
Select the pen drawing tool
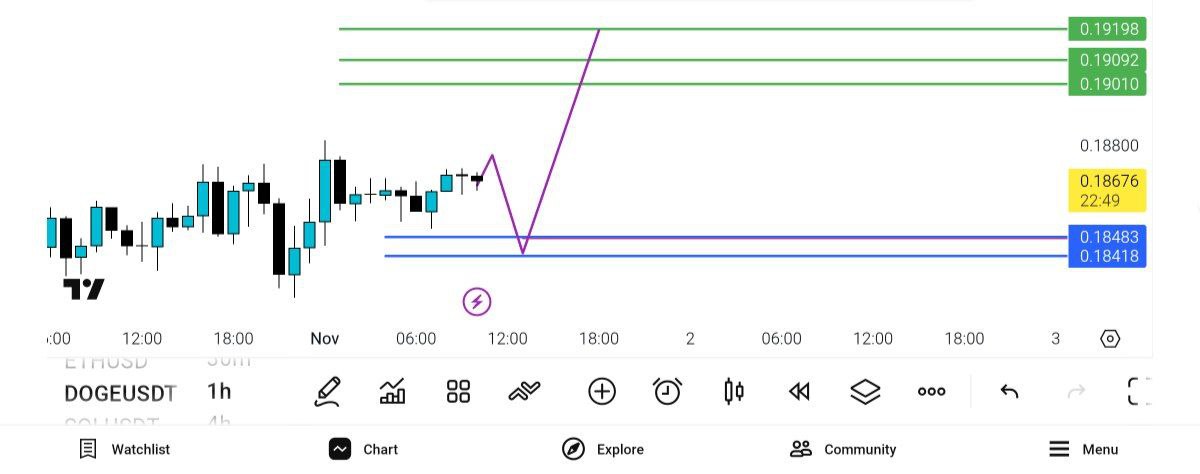pos(327,392)
